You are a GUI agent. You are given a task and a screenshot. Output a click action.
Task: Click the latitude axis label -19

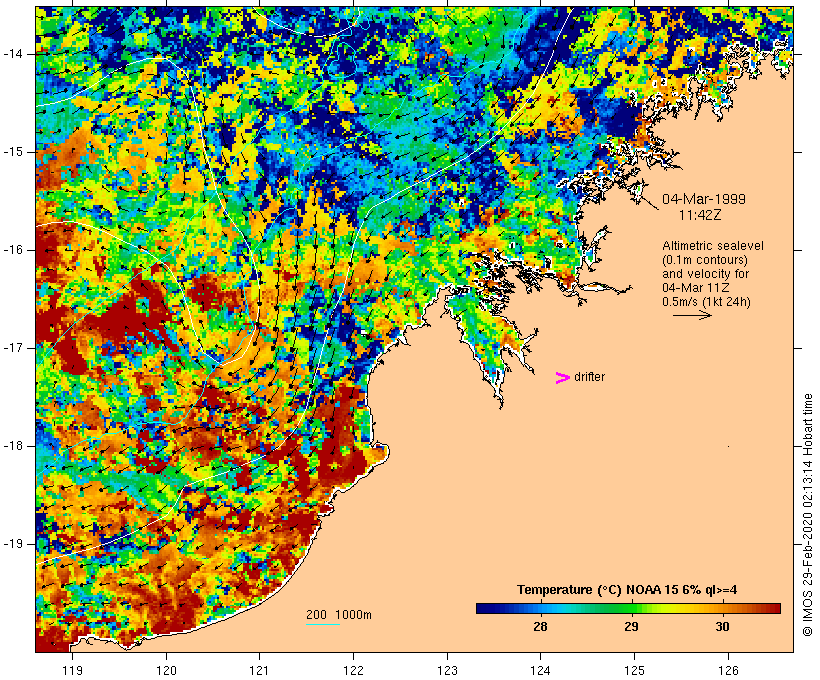click(x=13, y=544)
